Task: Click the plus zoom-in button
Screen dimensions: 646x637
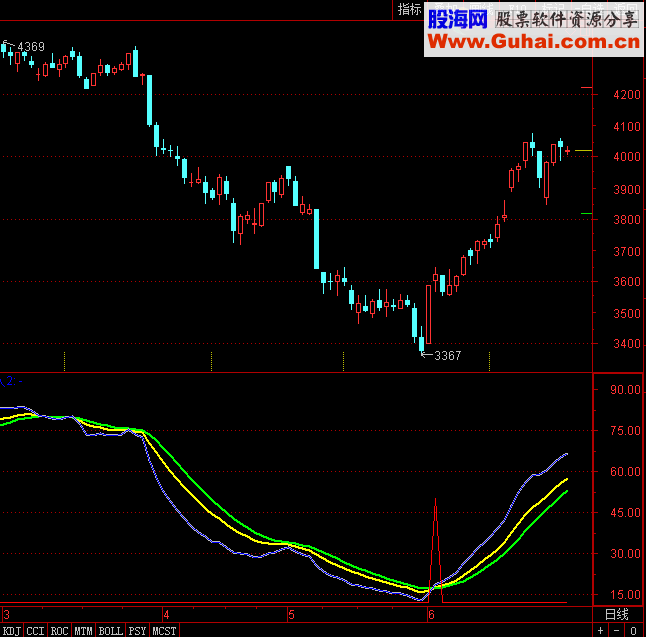Action: pyautogui.click(x=601, y=631)
